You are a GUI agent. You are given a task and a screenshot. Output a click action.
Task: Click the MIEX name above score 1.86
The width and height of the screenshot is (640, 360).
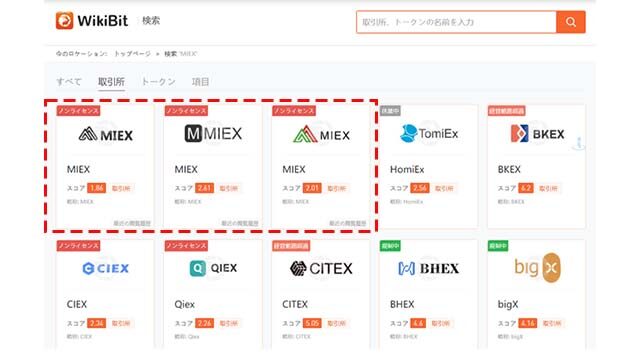click(78, 169)
